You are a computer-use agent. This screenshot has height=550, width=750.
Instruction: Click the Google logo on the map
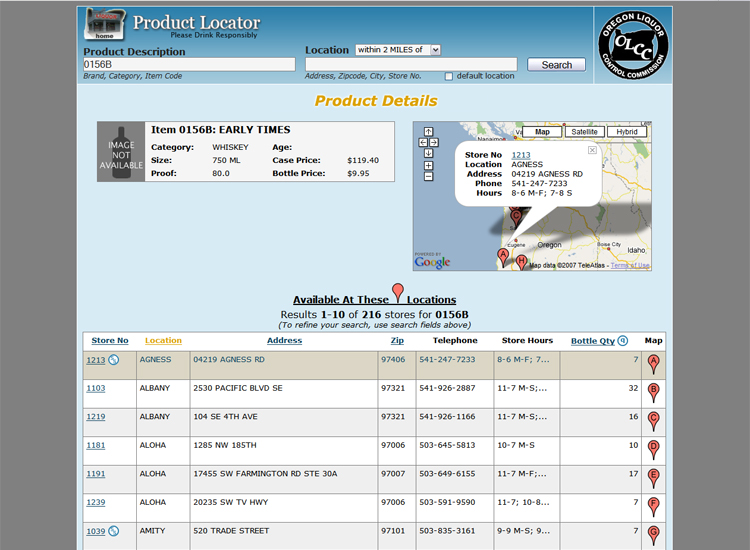[432, 262]
